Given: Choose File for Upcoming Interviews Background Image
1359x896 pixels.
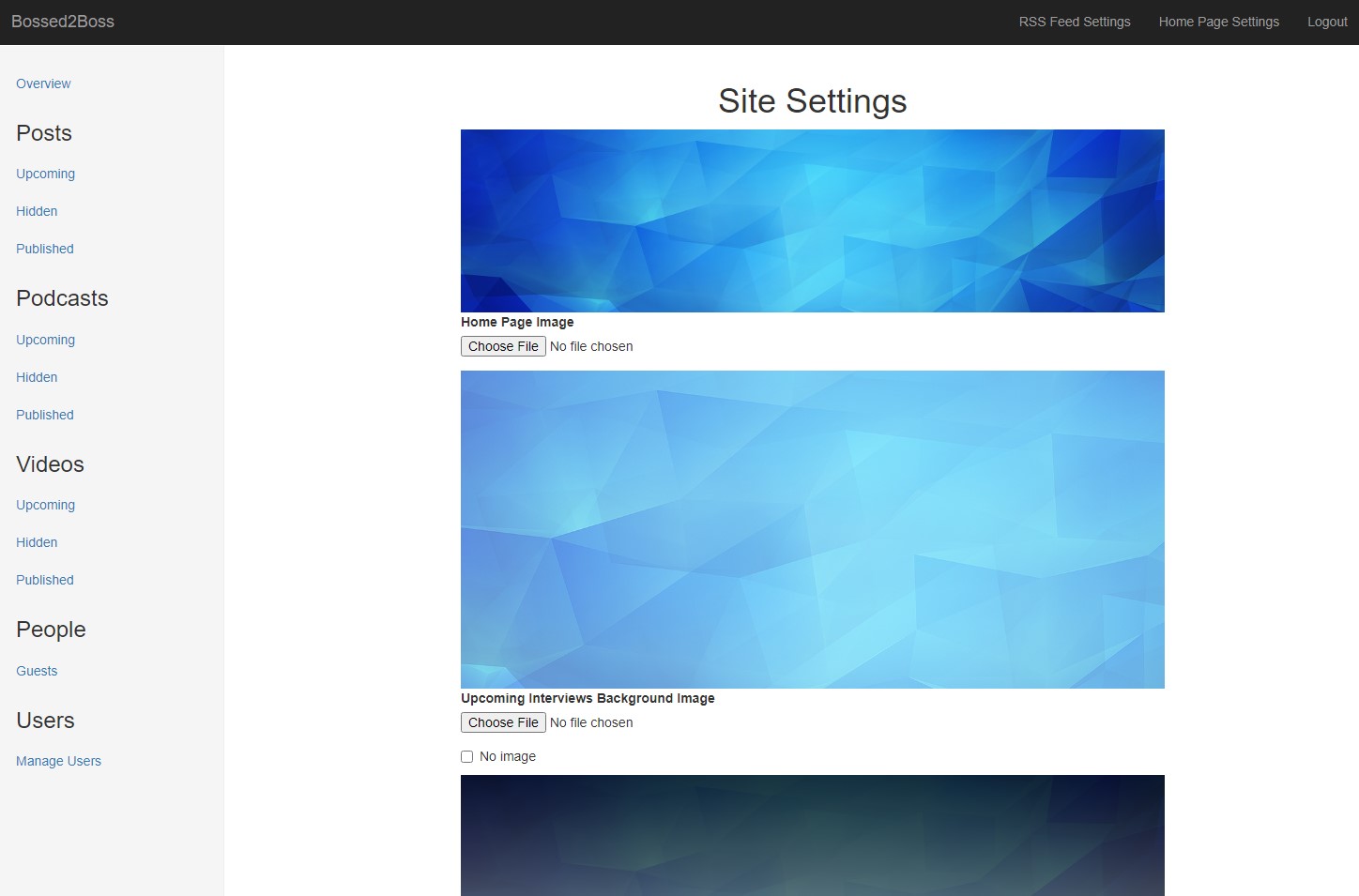Looking at the screenshot, I should click(x=503, y=722).
